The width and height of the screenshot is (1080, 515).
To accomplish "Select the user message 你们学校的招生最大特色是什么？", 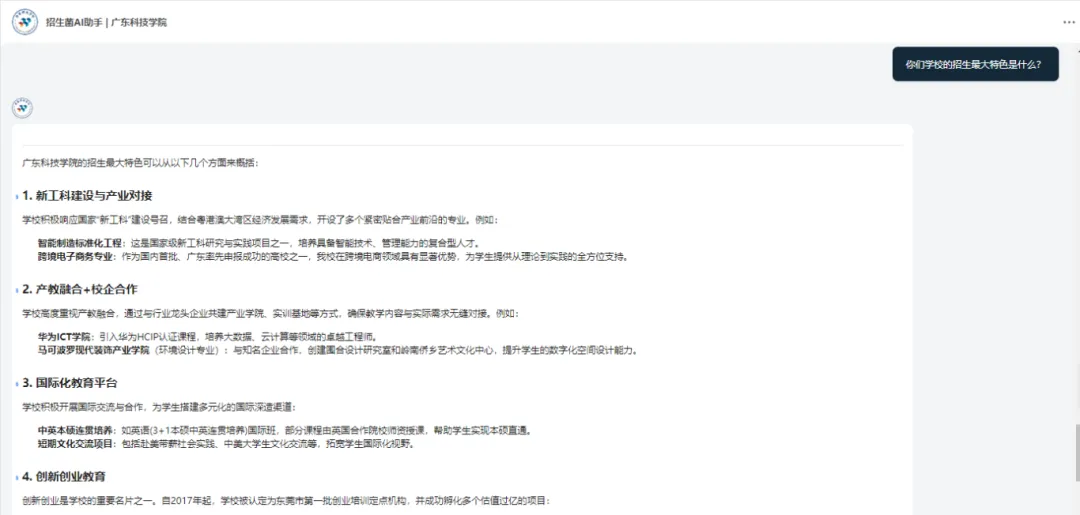I will (x=975, y=64).
